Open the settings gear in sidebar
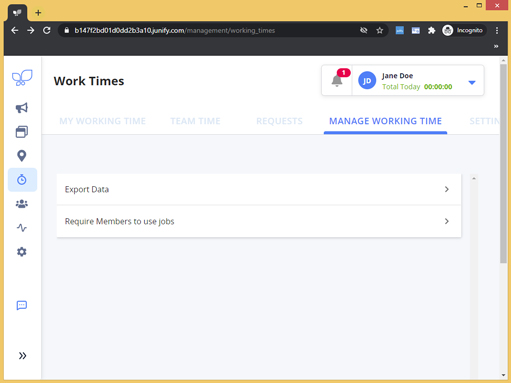This screenshot has width=511, height=383. (22, 252)
